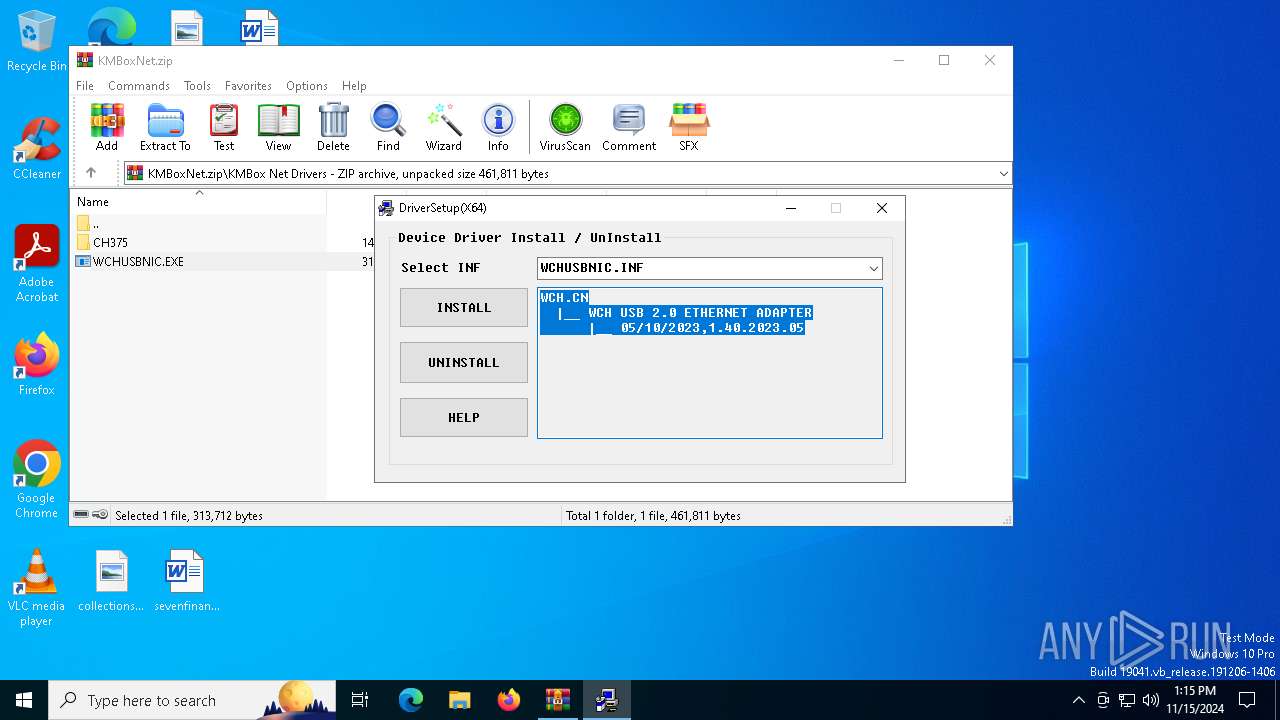Open the volume control in system tray
1280x720 pixels.
[x=1151, y=700]
